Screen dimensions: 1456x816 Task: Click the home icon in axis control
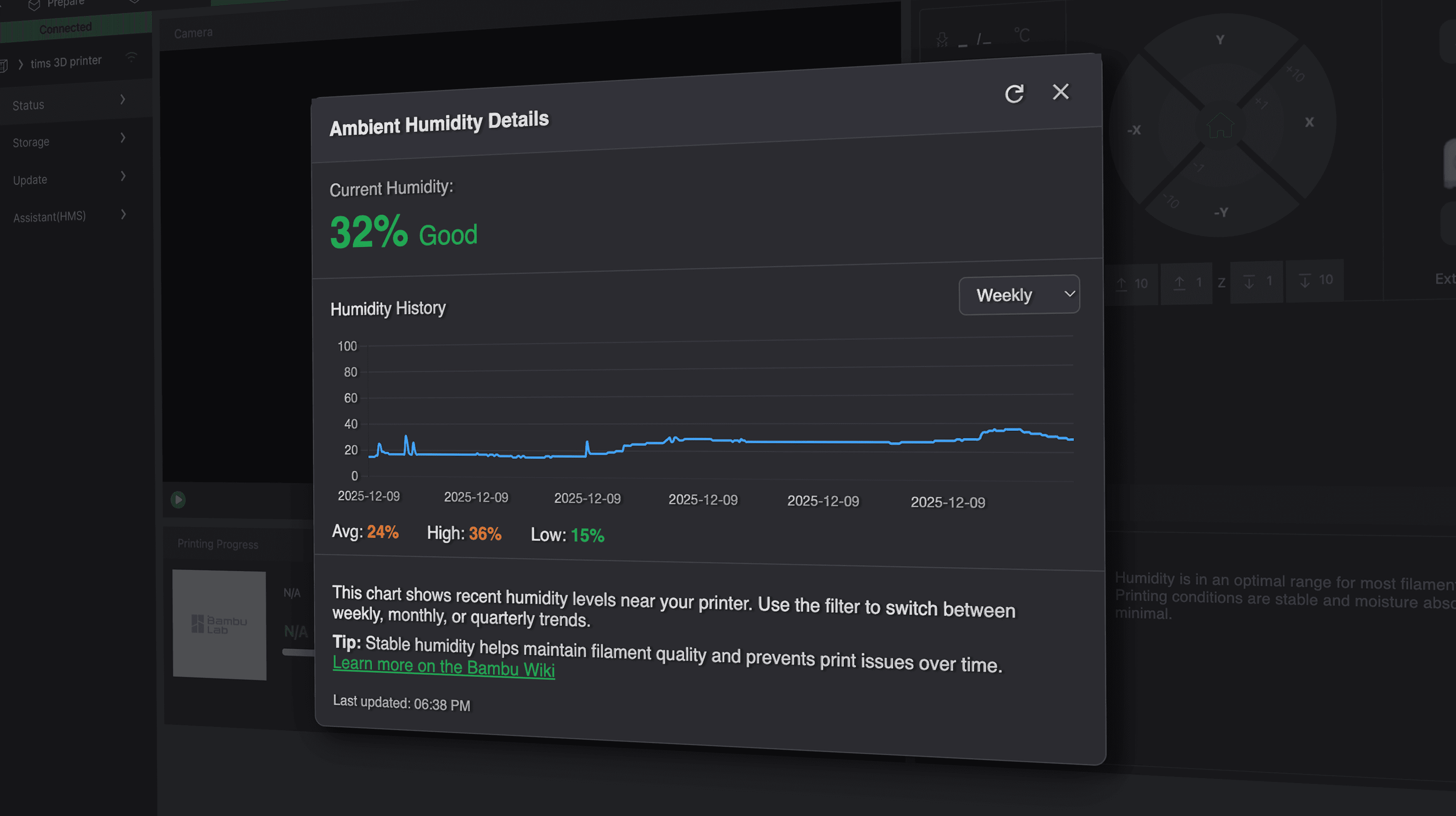[x=1220, y=125]
